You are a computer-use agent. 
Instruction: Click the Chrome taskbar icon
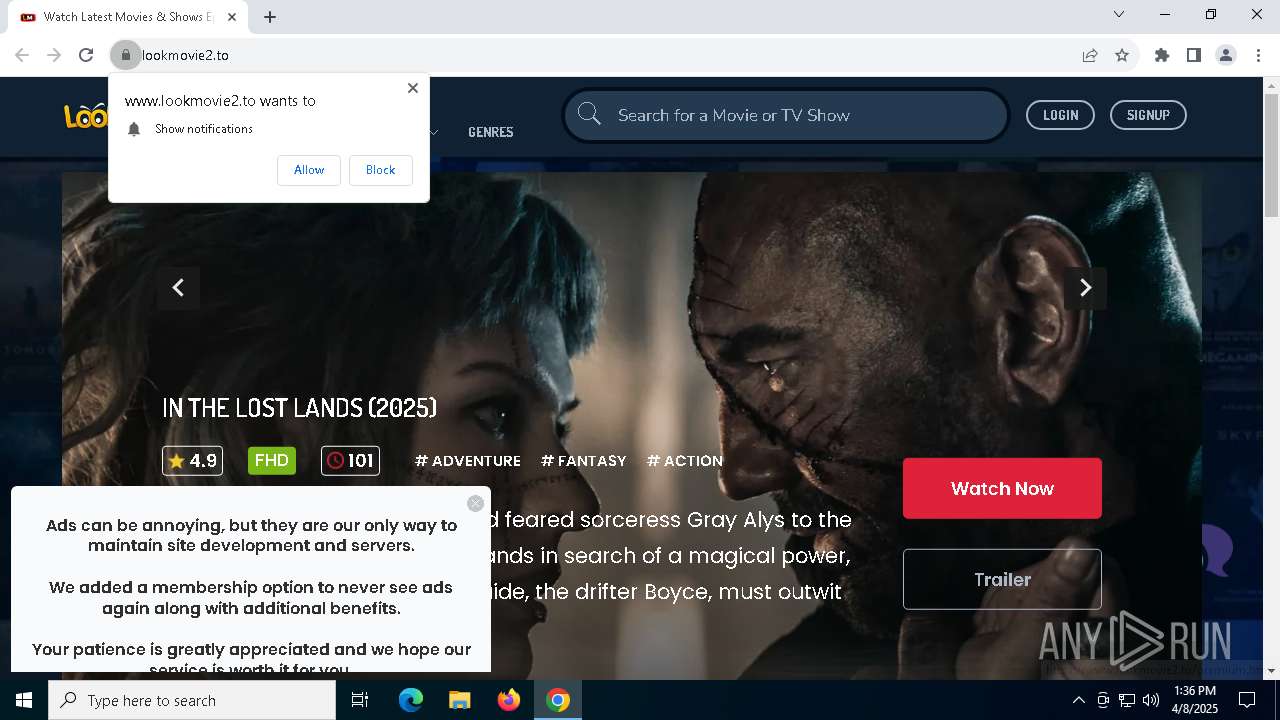[x=558, y=700]
